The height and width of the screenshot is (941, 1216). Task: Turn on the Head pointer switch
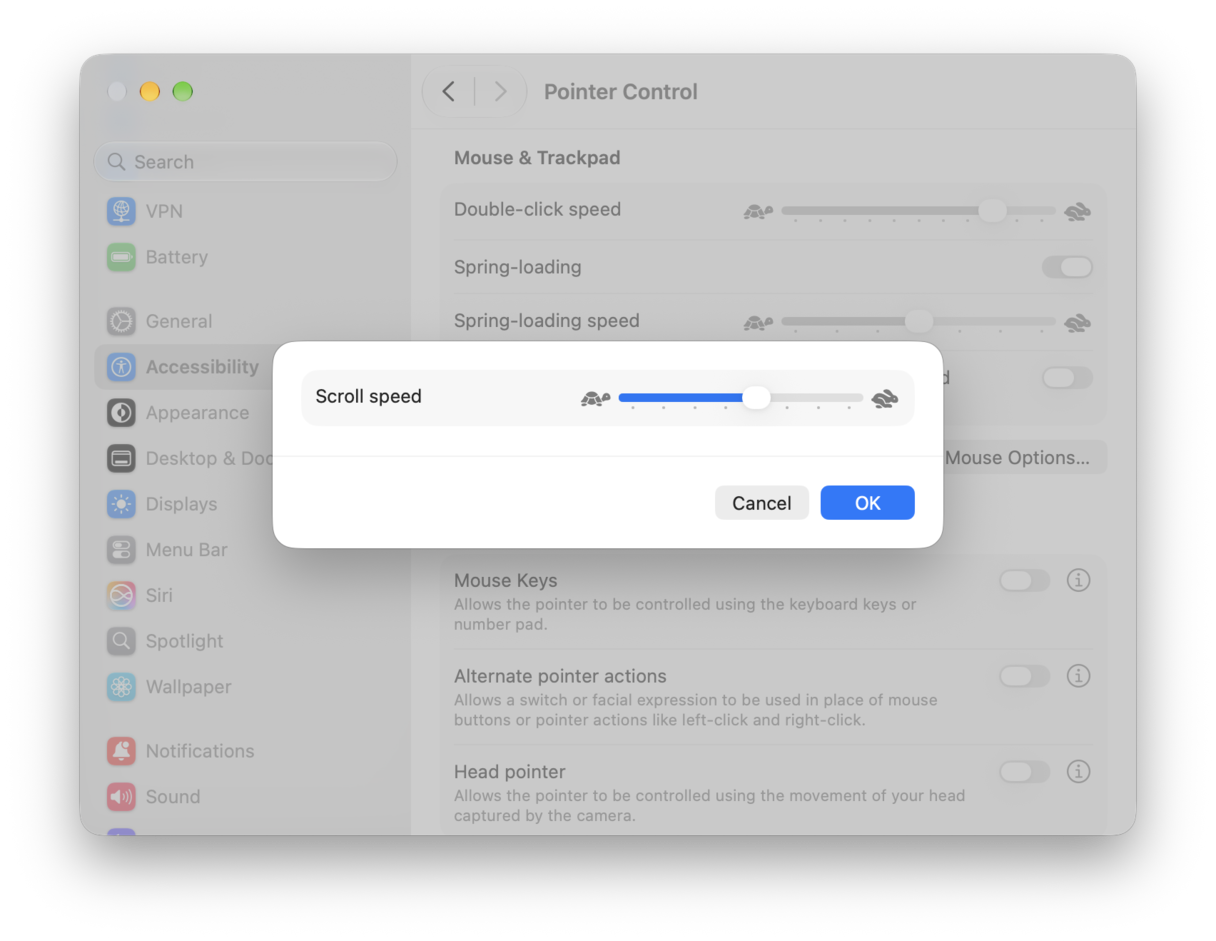[1024, 772]
